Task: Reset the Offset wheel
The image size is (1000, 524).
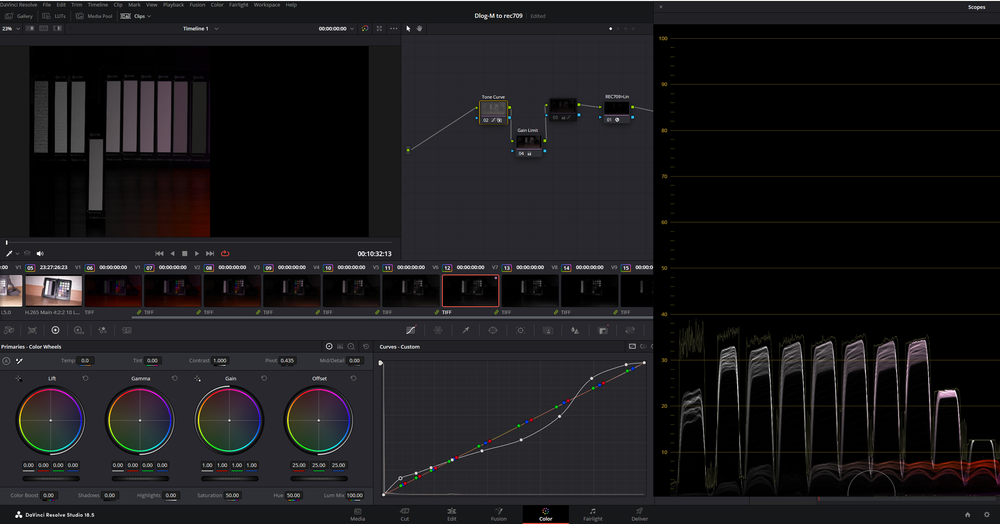Action: coord(353,379)
